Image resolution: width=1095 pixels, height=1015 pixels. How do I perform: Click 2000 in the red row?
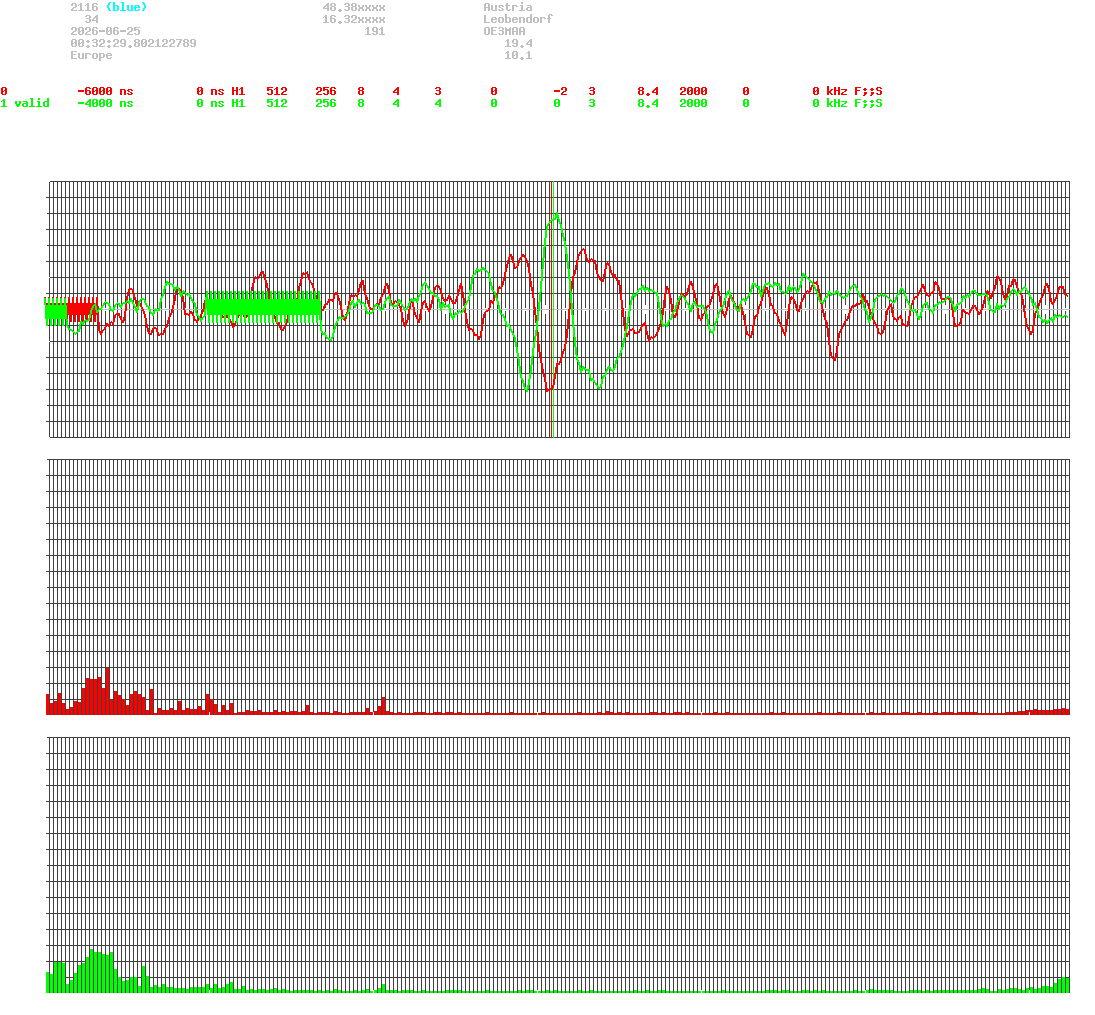point(693,92)
